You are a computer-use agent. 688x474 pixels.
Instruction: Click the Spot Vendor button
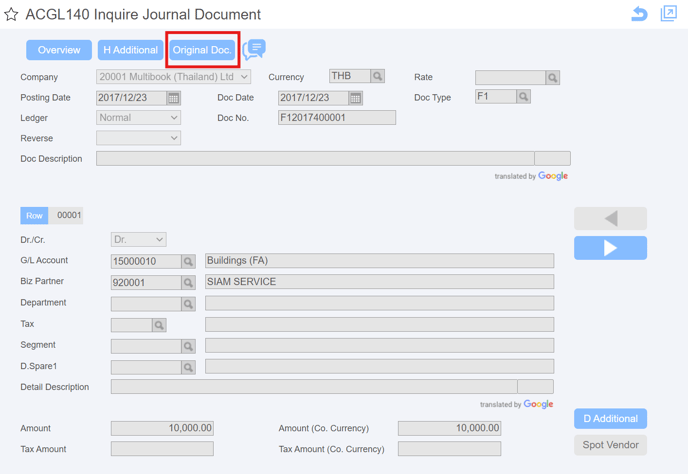pos(610,445)
